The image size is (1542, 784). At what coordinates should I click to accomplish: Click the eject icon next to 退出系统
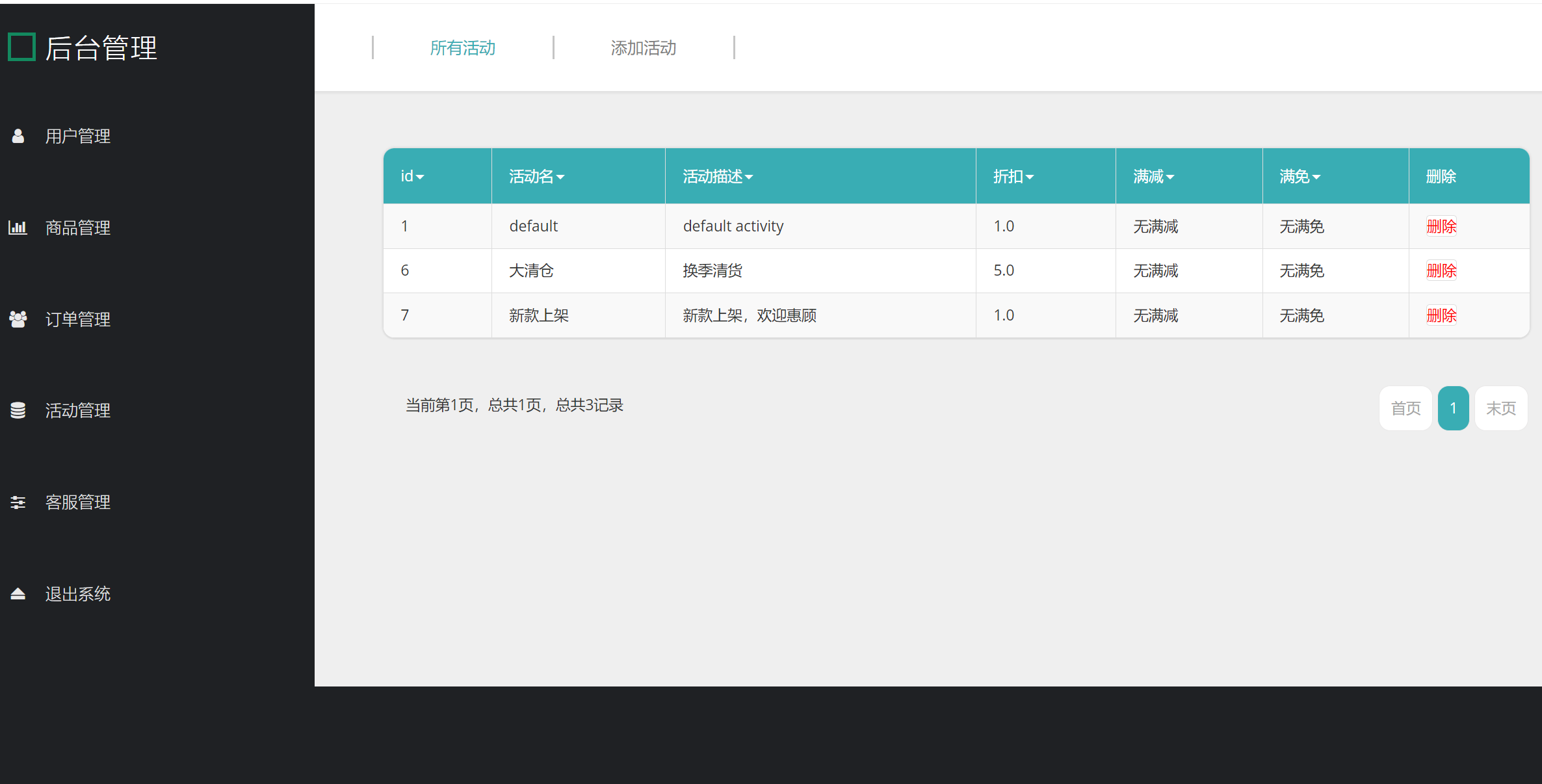click(18, 594)
